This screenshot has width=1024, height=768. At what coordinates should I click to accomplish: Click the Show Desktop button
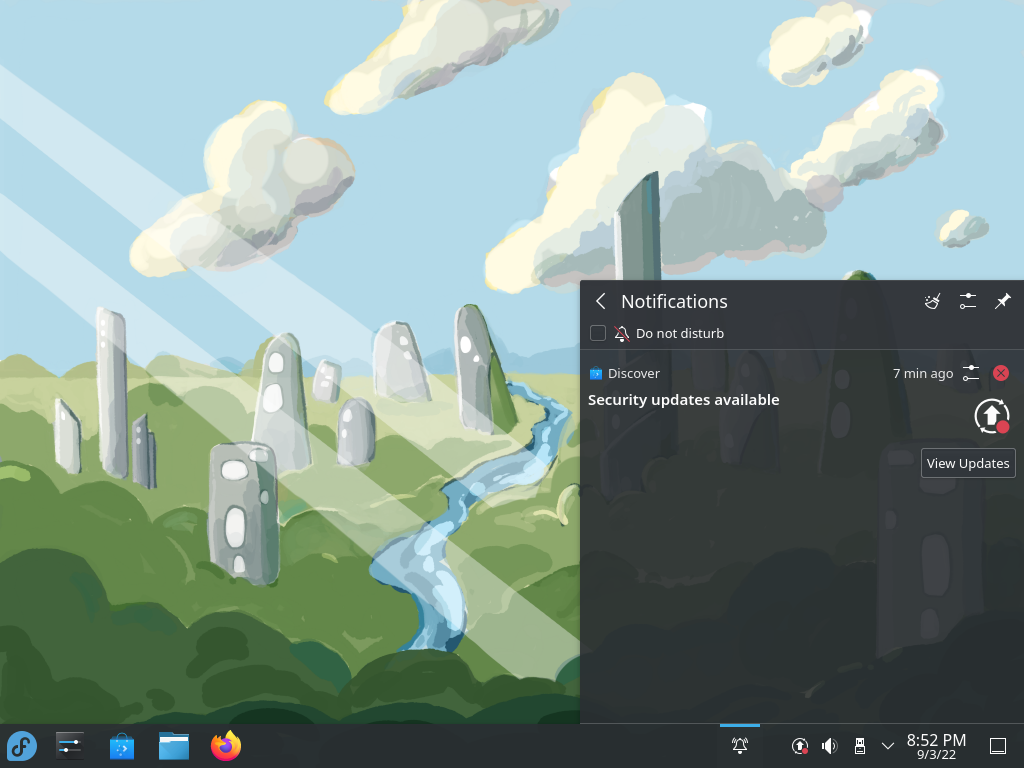[998, 746]
